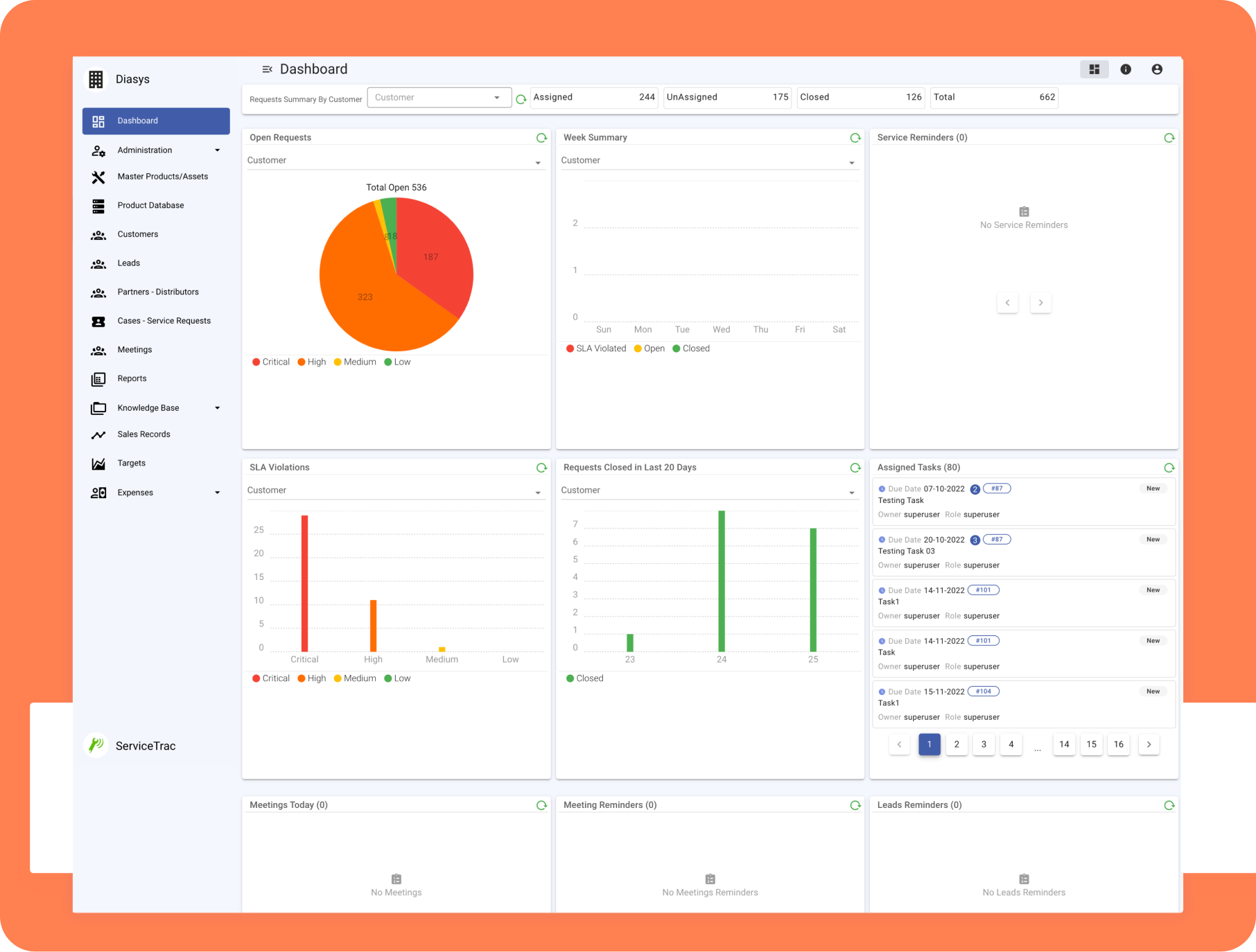Refresh the Meeting Reminders panel

[855, 805]
